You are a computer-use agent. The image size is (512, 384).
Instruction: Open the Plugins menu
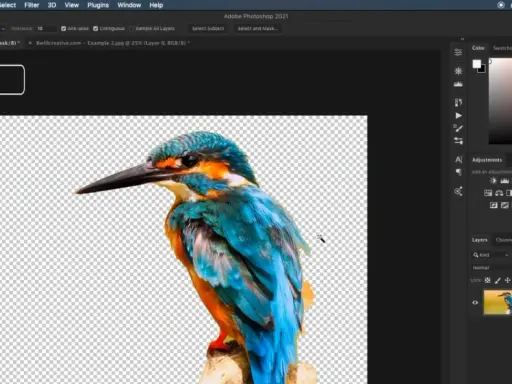point(98,5)
